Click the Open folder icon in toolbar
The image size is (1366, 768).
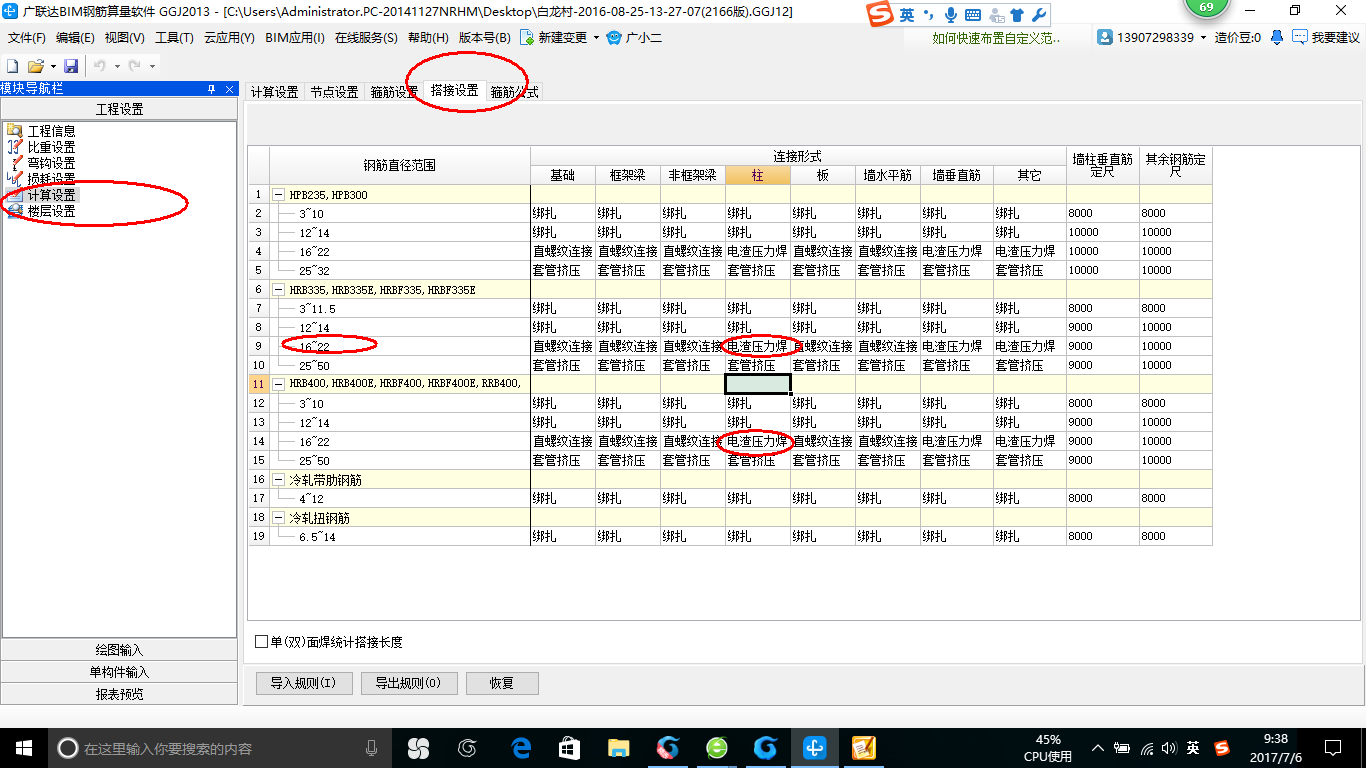click(x=35, y=65)
